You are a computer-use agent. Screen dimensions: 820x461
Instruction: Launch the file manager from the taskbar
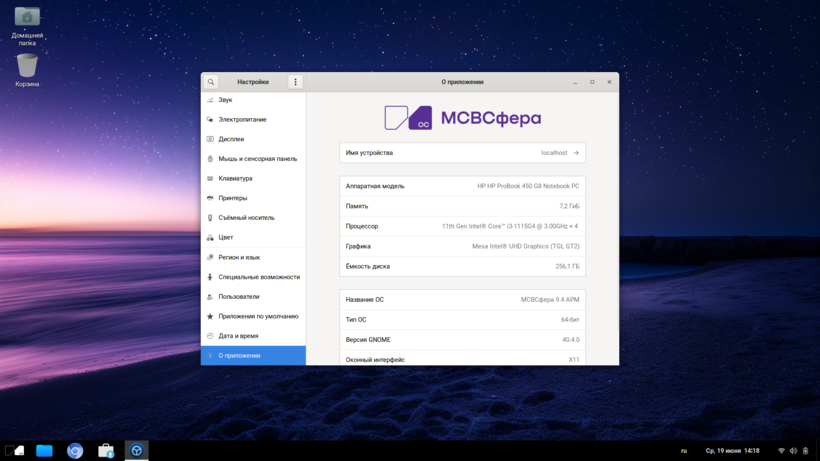[44, 451]
